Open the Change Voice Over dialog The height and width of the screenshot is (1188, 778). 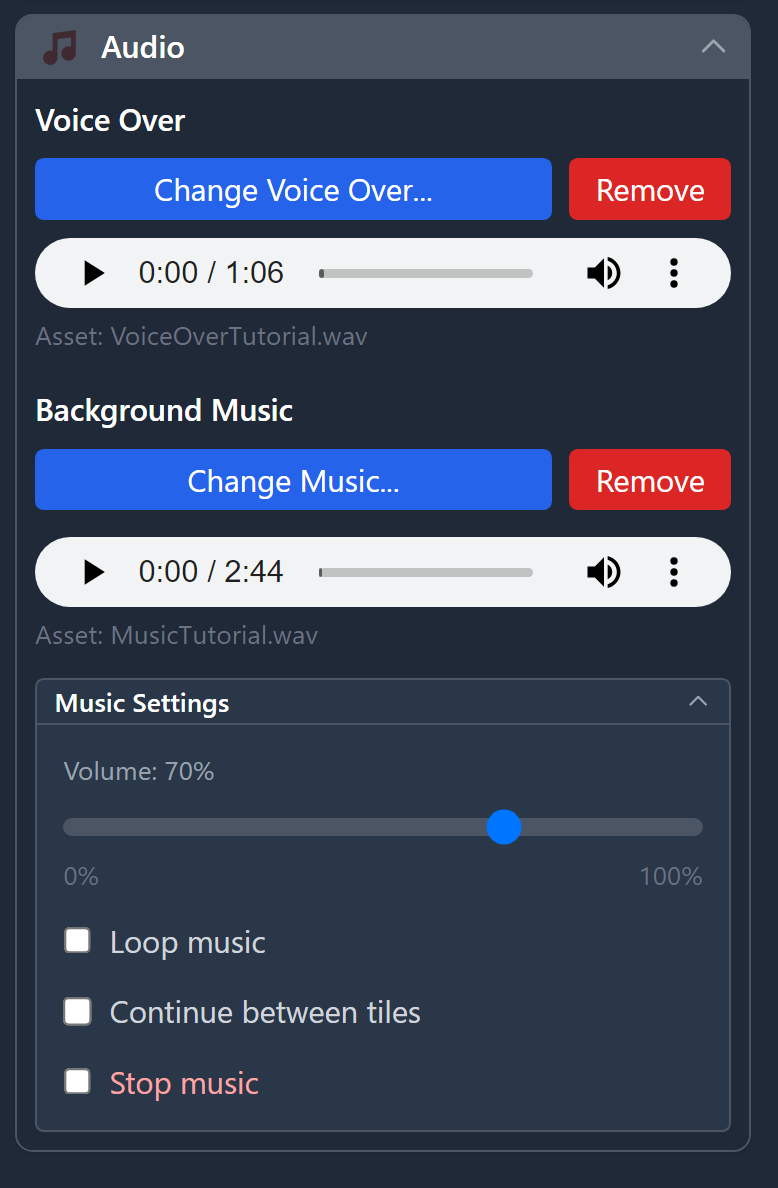tap(293, 189)
